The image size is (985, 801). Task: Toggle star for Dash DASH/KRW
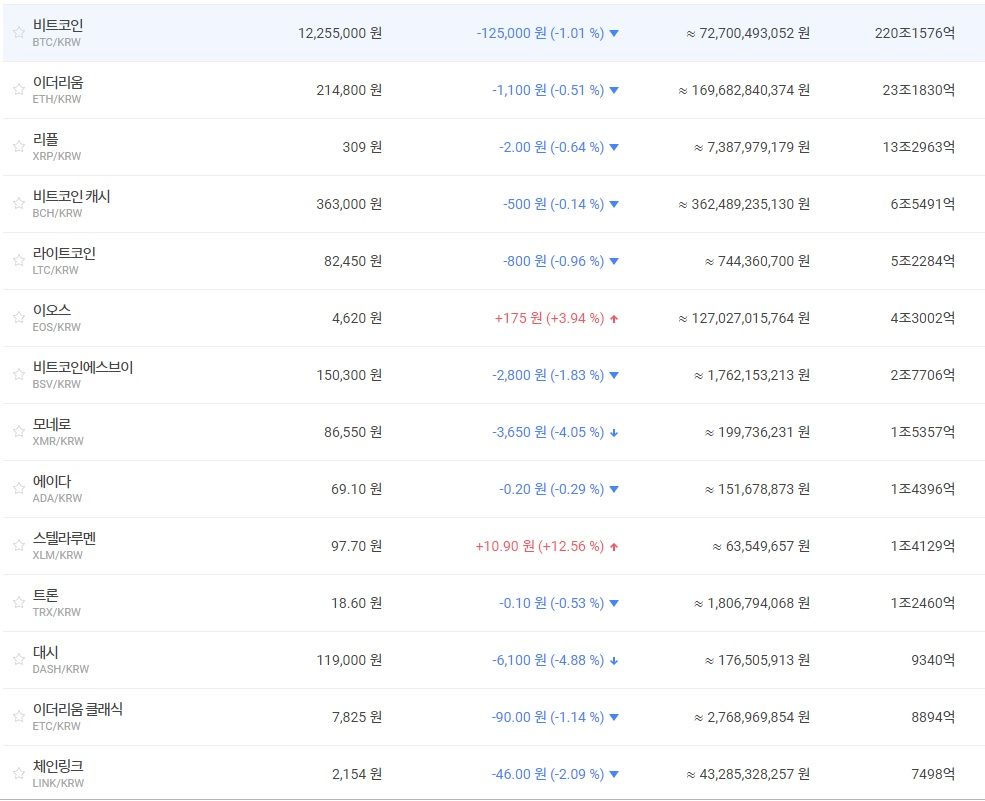[x=18, y=659]
